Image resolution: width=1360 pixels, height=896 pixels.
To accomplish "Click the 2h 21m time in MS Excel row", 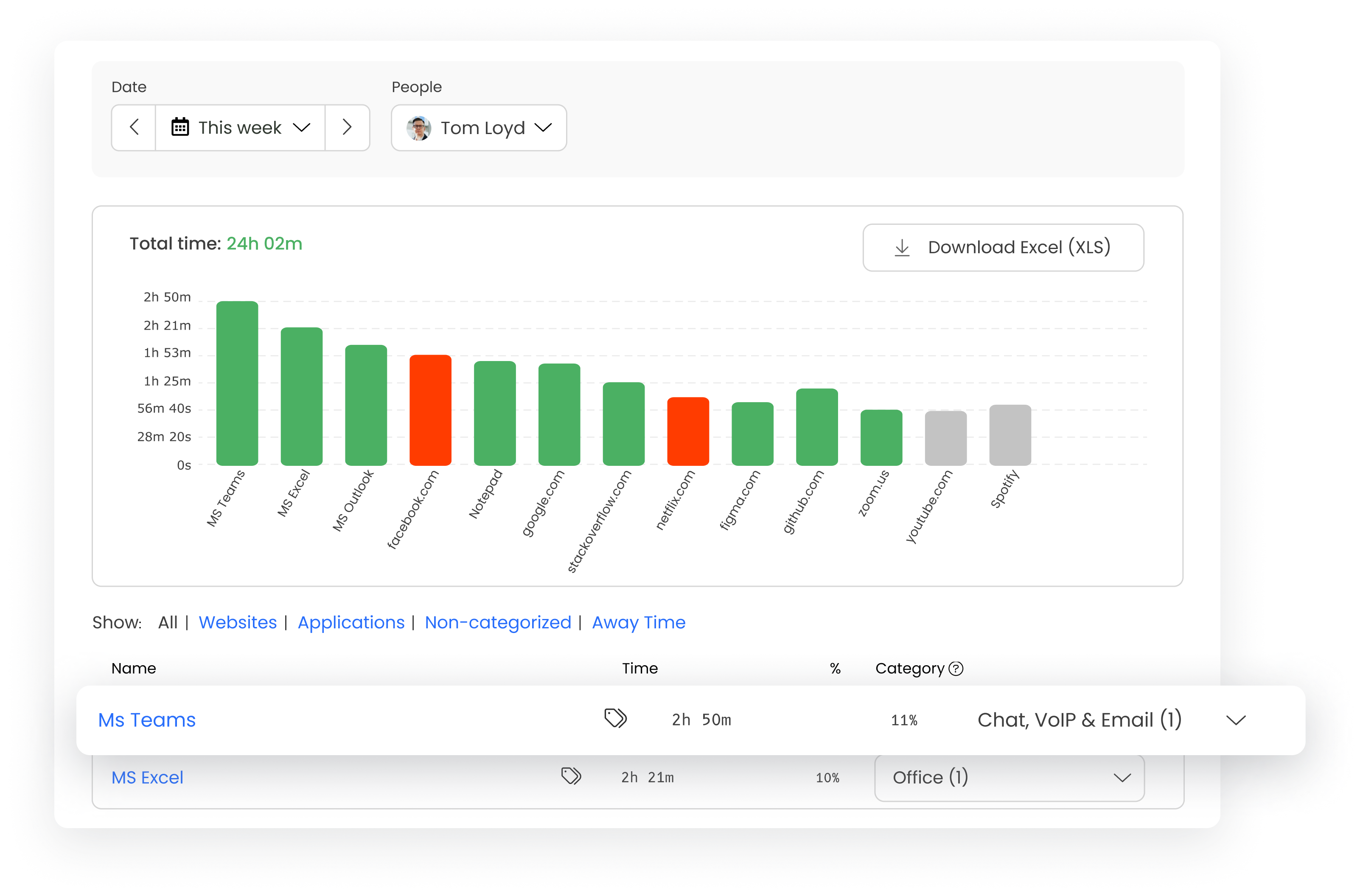I will tap(648, 778).
